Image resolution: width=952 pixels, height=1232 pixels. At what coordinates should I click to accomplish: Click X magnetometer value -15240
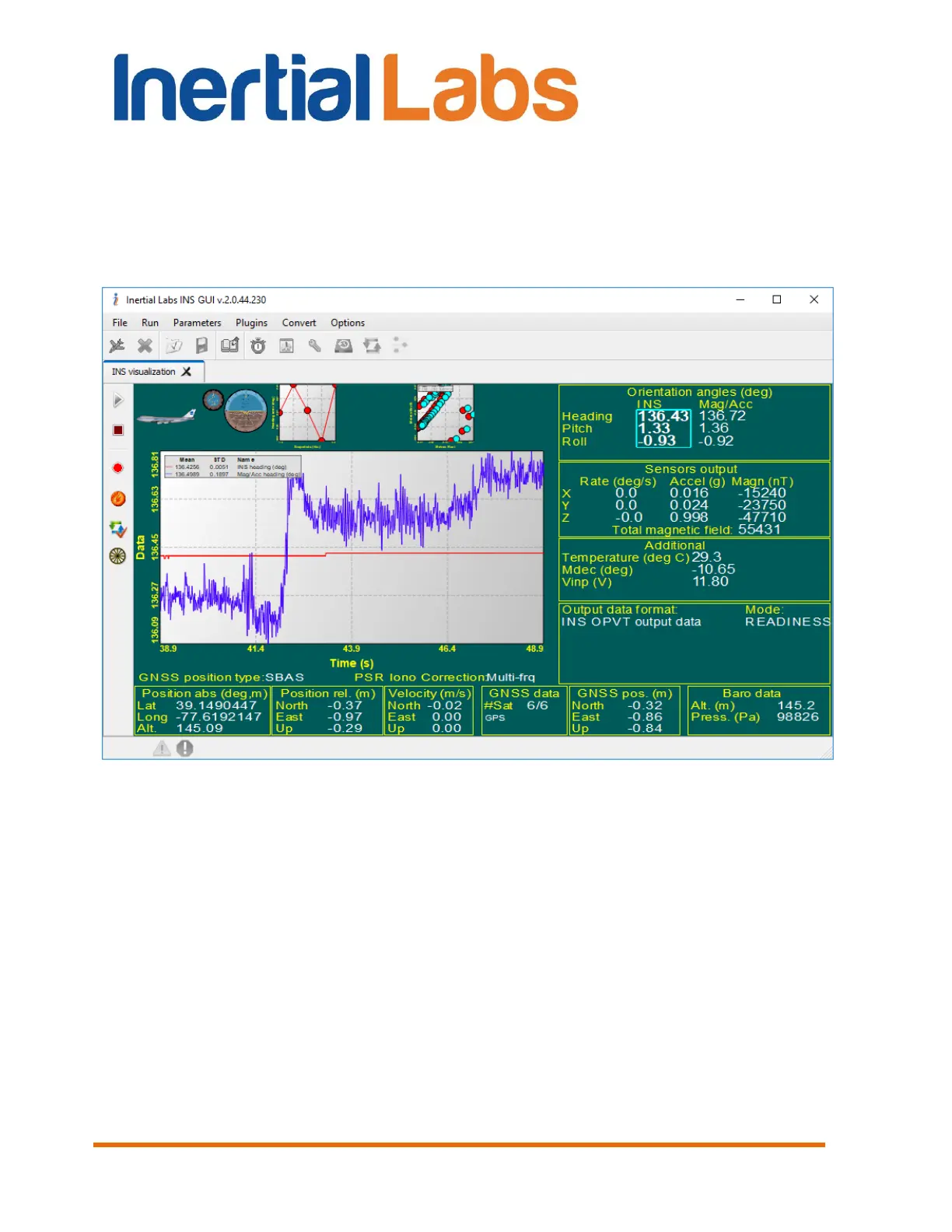(x=762, y=493)
